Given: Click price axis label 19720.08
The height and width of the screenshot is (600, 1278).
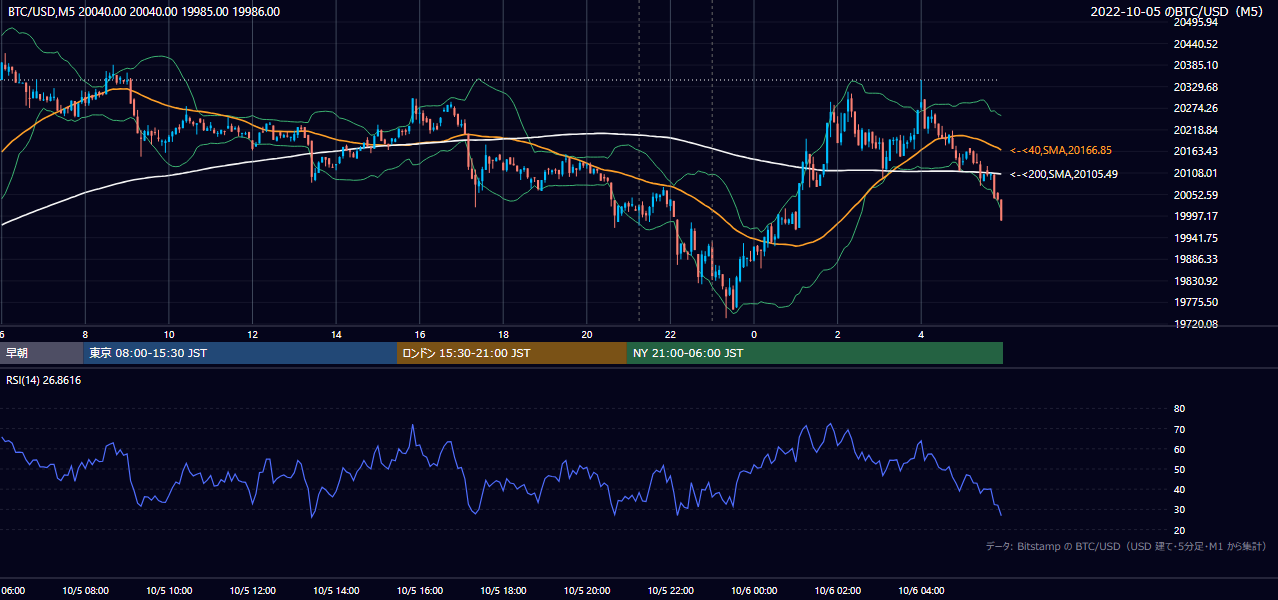Looking at the screenshot, I should pyautogui.click(x=1196, y=324).
